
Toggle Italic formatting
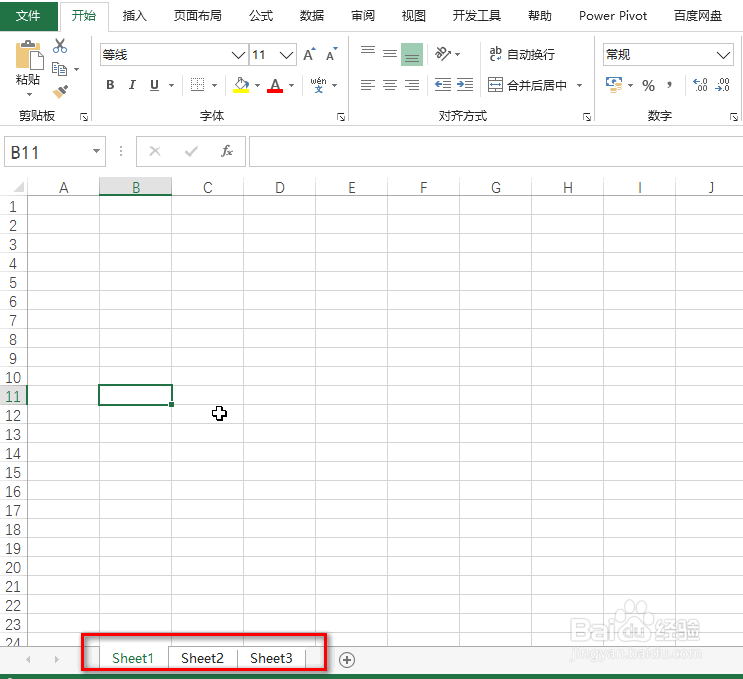(132, 85)
